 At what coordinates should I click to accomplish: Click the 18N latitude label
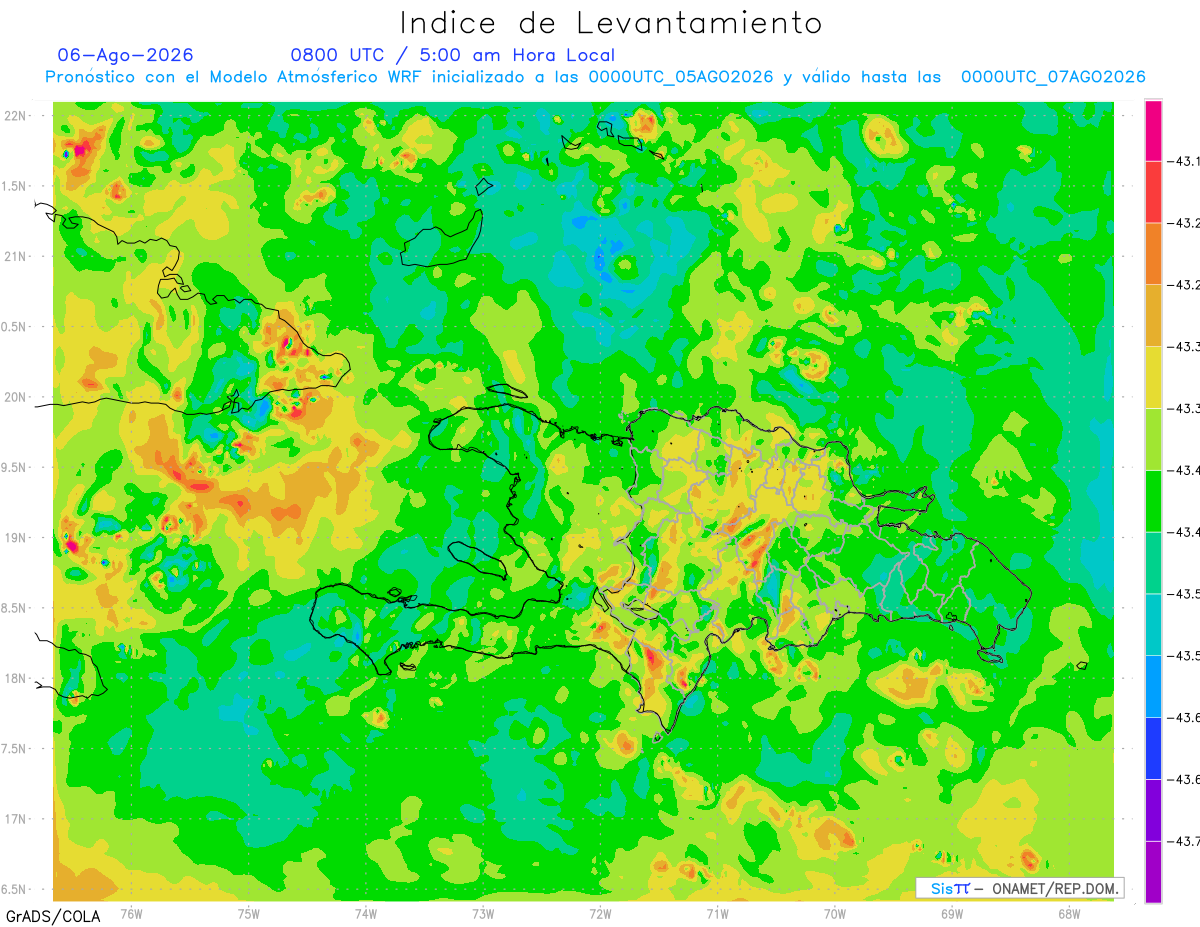point(15,678)
